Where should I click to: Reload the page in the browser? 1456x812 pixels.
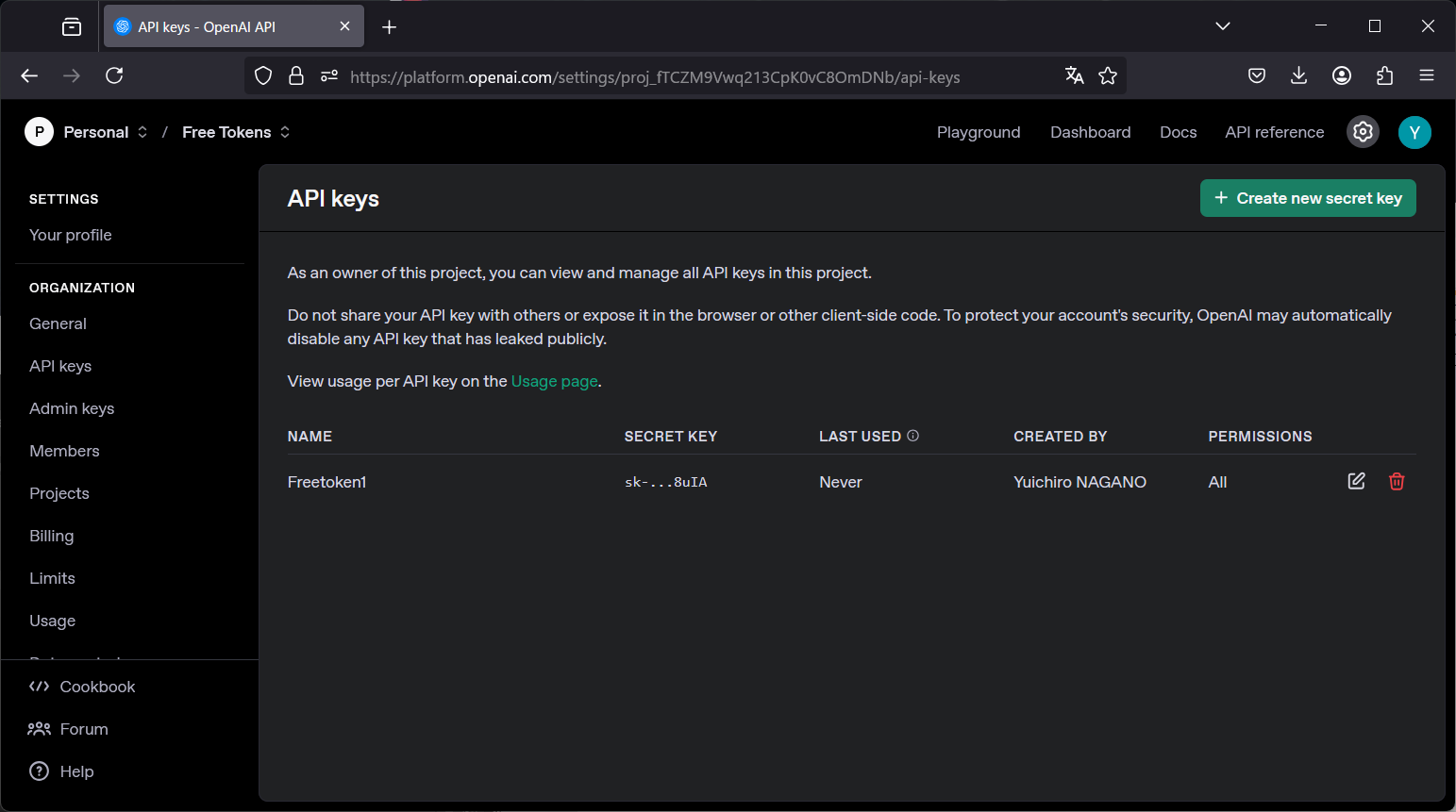[x=114, y=75]
